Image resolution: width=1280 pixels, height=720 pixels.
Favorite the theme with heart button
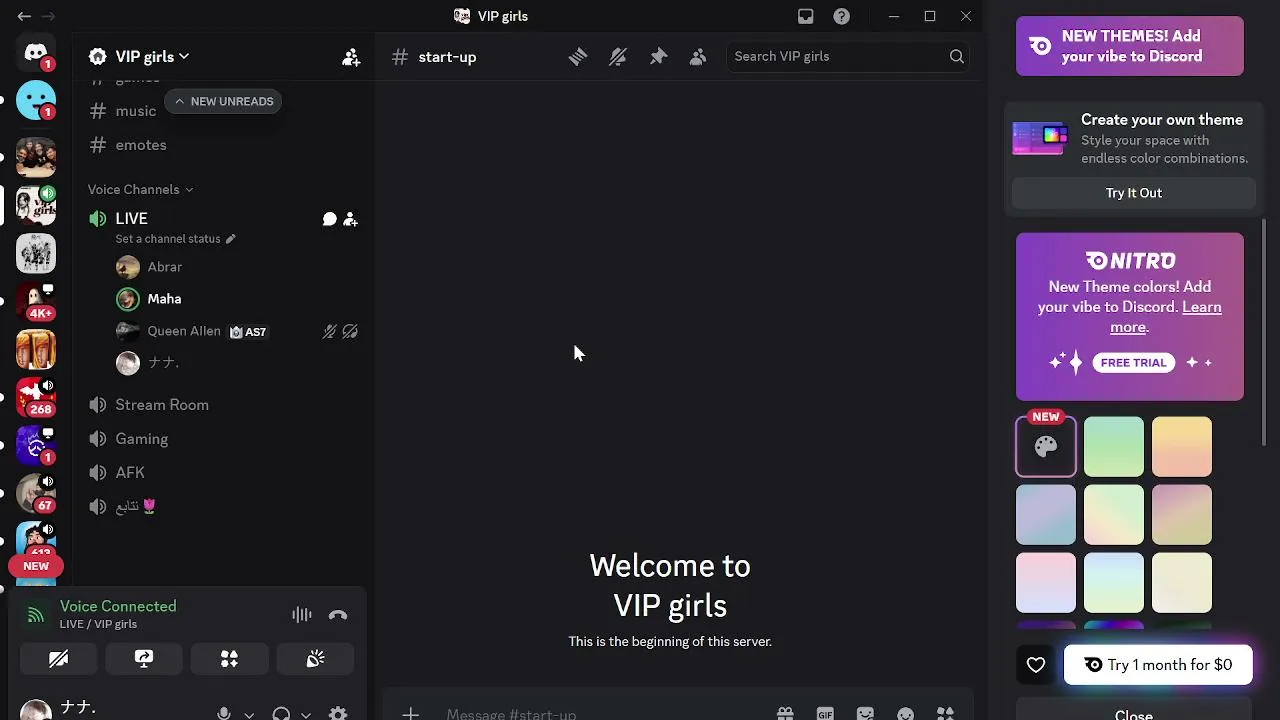(1036, 665)
